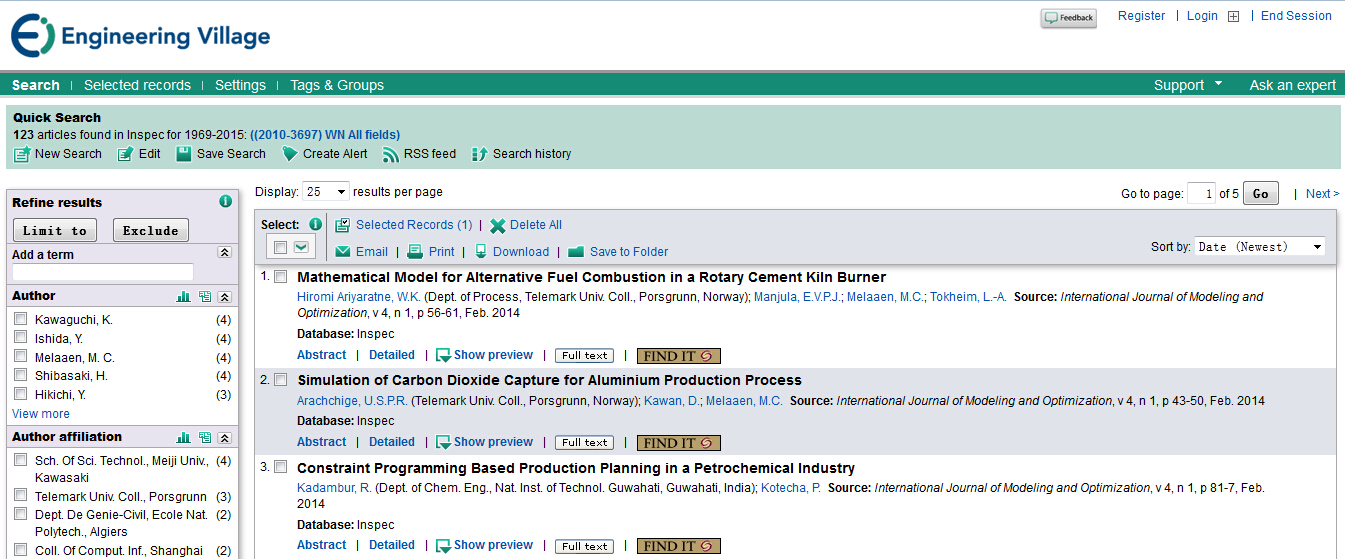Open Tags & Groups tab
1345x559 pixels.
(337, 85)
